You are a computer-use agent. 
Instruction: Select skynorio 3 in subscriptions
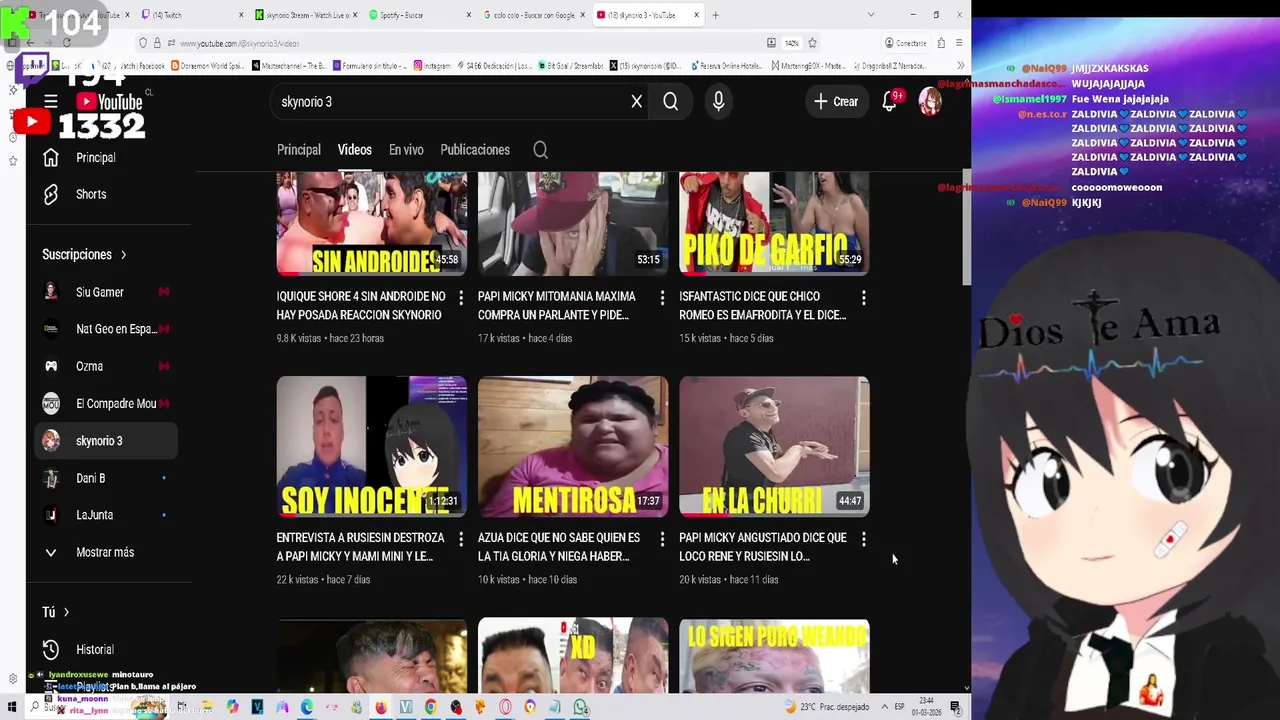(x=106, y=441)
